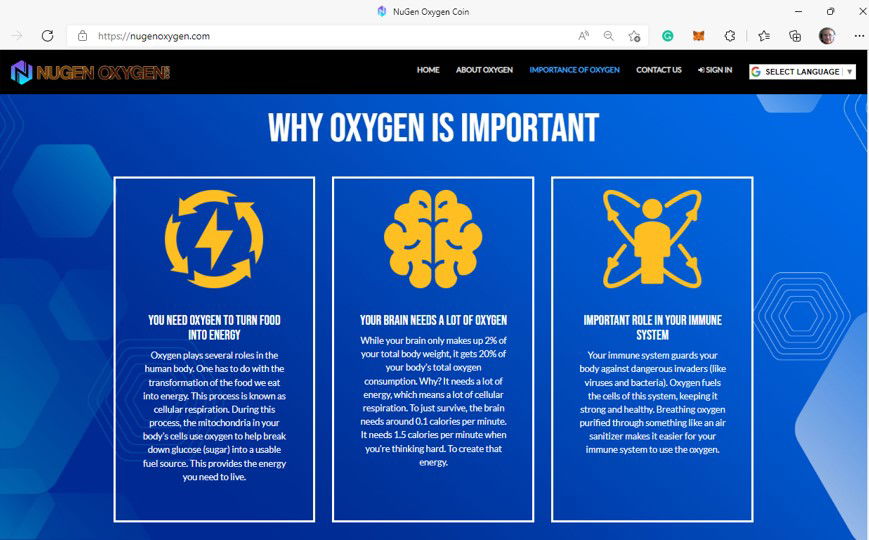Open the Contact Us page

pos(658,70)
